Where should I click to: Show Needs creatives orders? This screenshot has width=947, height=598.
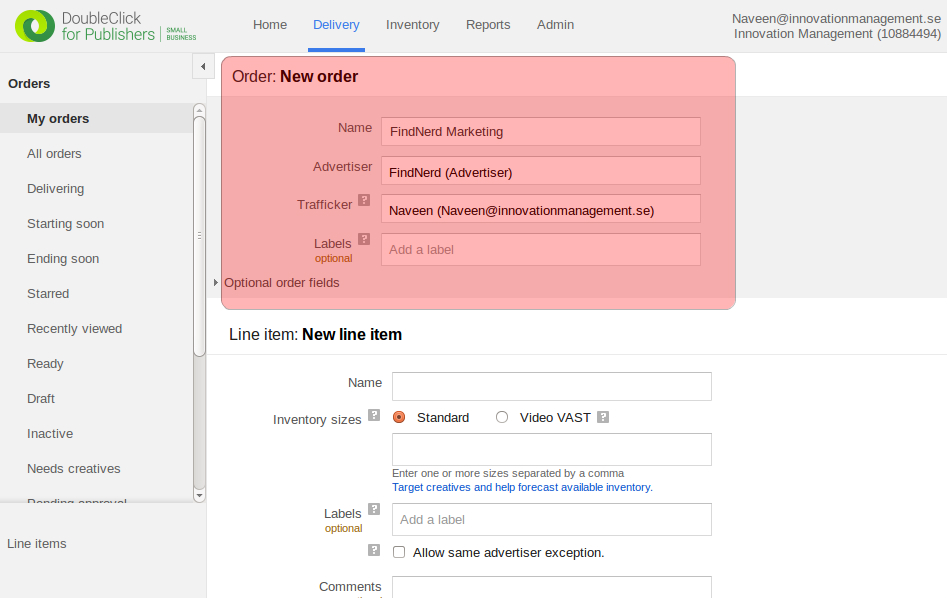[74, 469]
